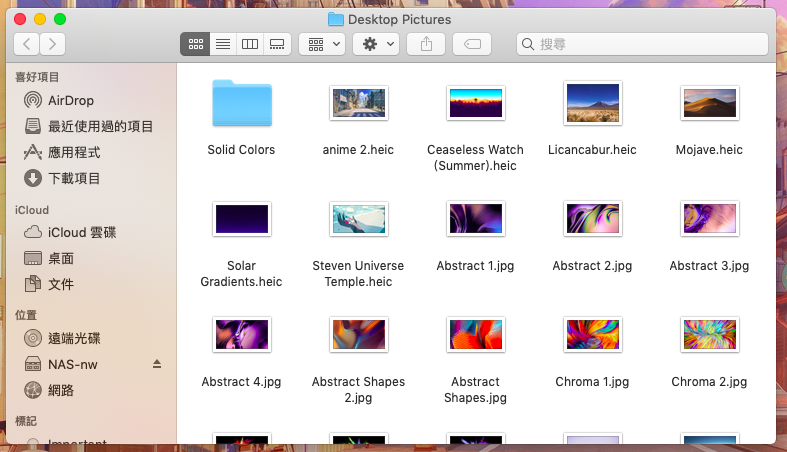Select iCloud 雲碟 in the sidebar
787x452 pixels.
click(x=82, y=232)
